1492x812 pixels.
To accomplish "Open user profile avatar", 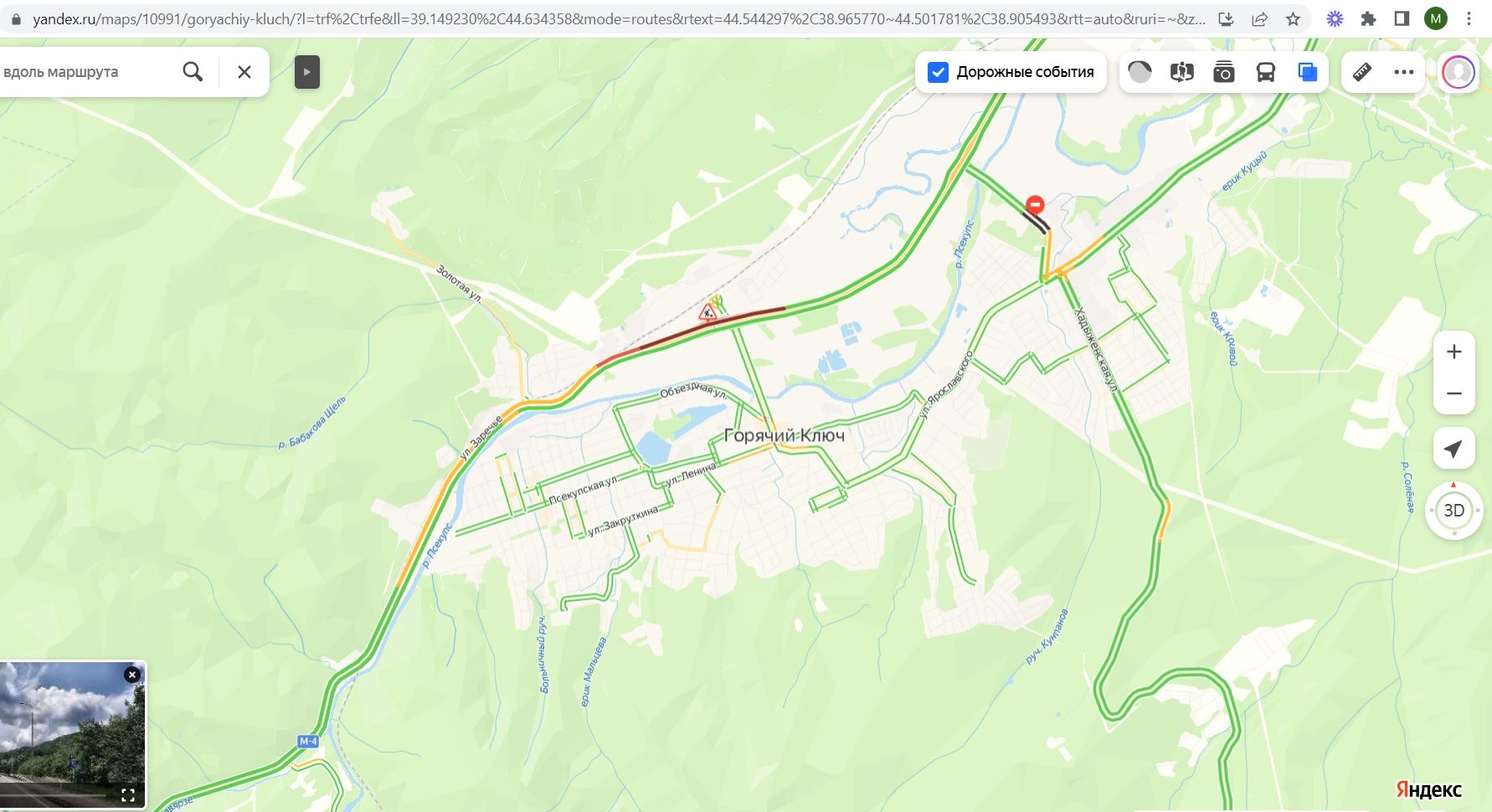I will coord(1458,72).
